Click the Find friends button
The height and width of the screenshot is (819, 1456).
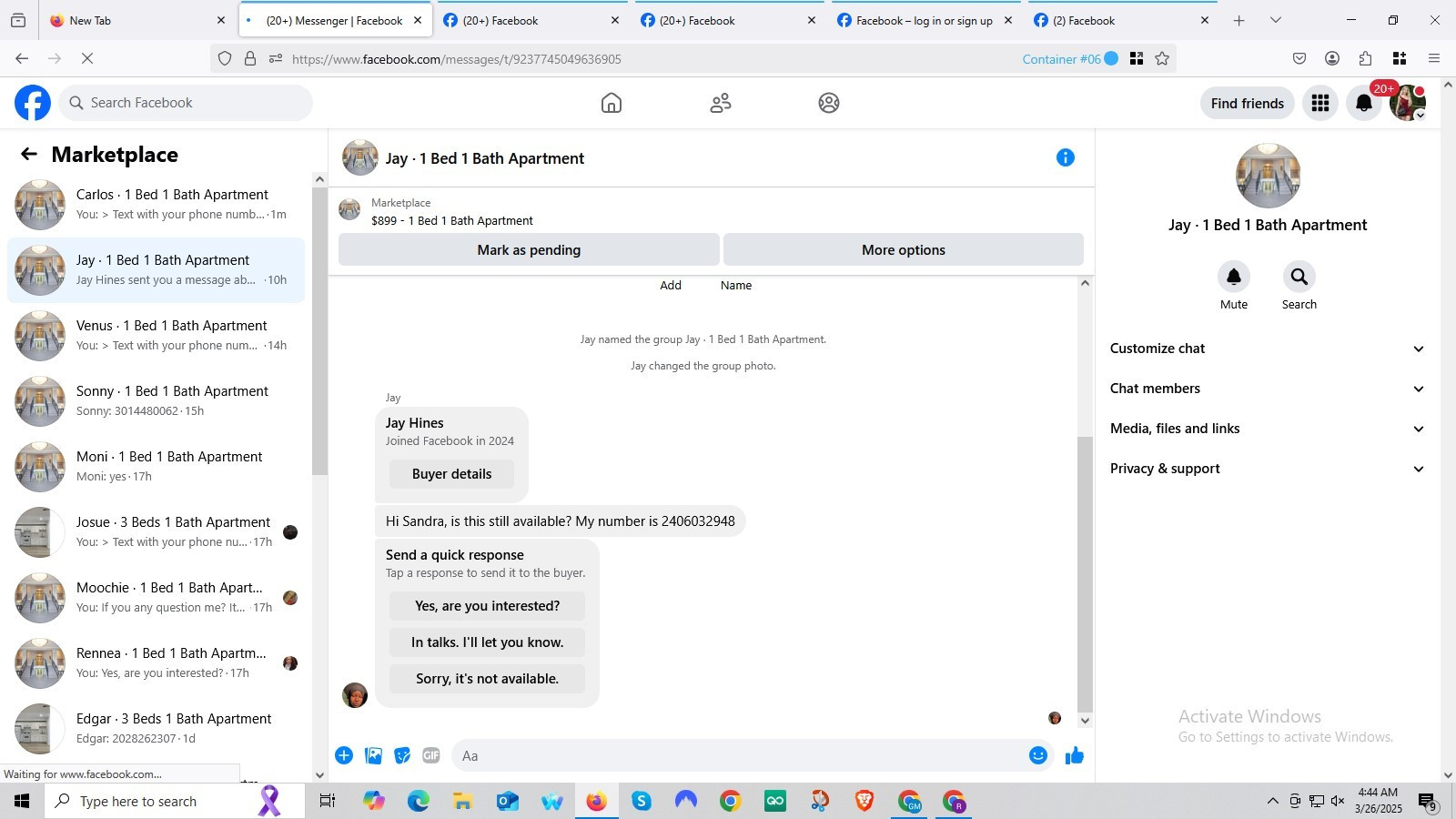[1247, 103]
